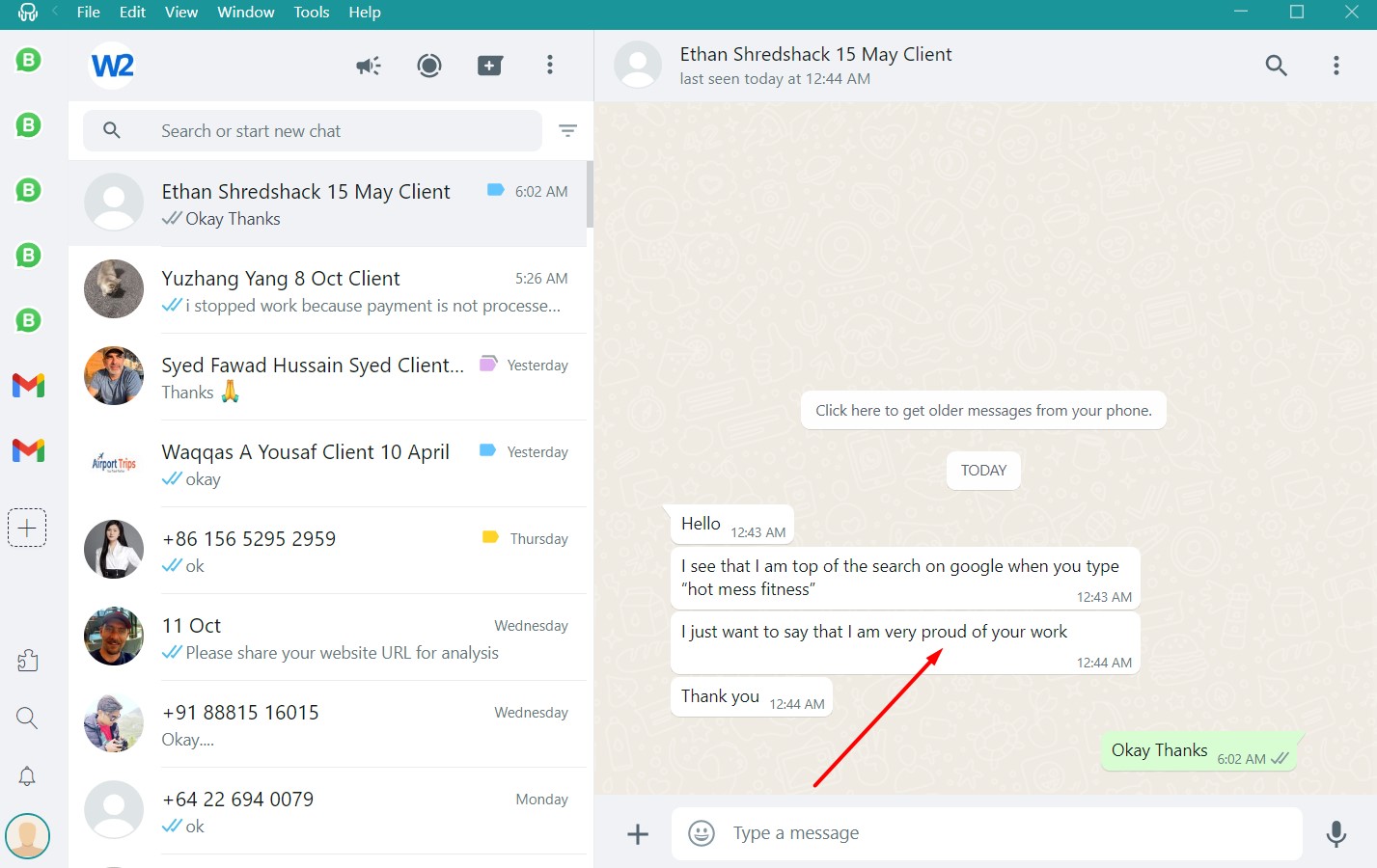1377x868 pixels.
Task: Start a new chat with plus icon
Action: [x=490, y=66]
